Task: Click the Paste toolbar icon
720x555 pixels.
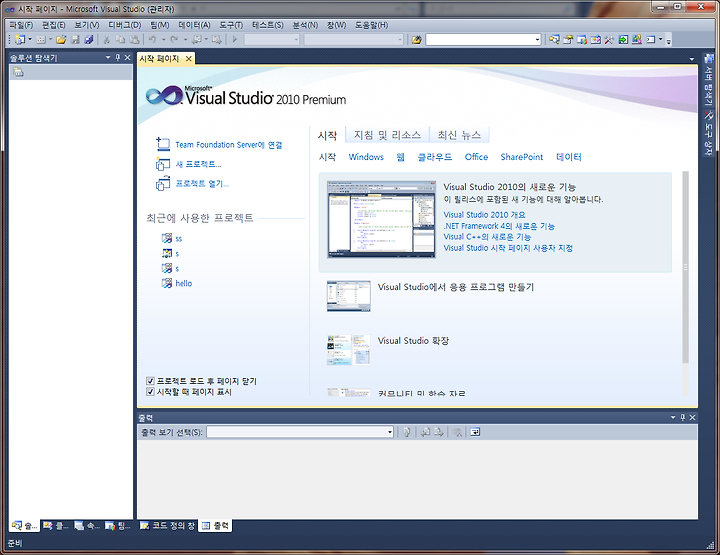Action: [x=135, y=40]
